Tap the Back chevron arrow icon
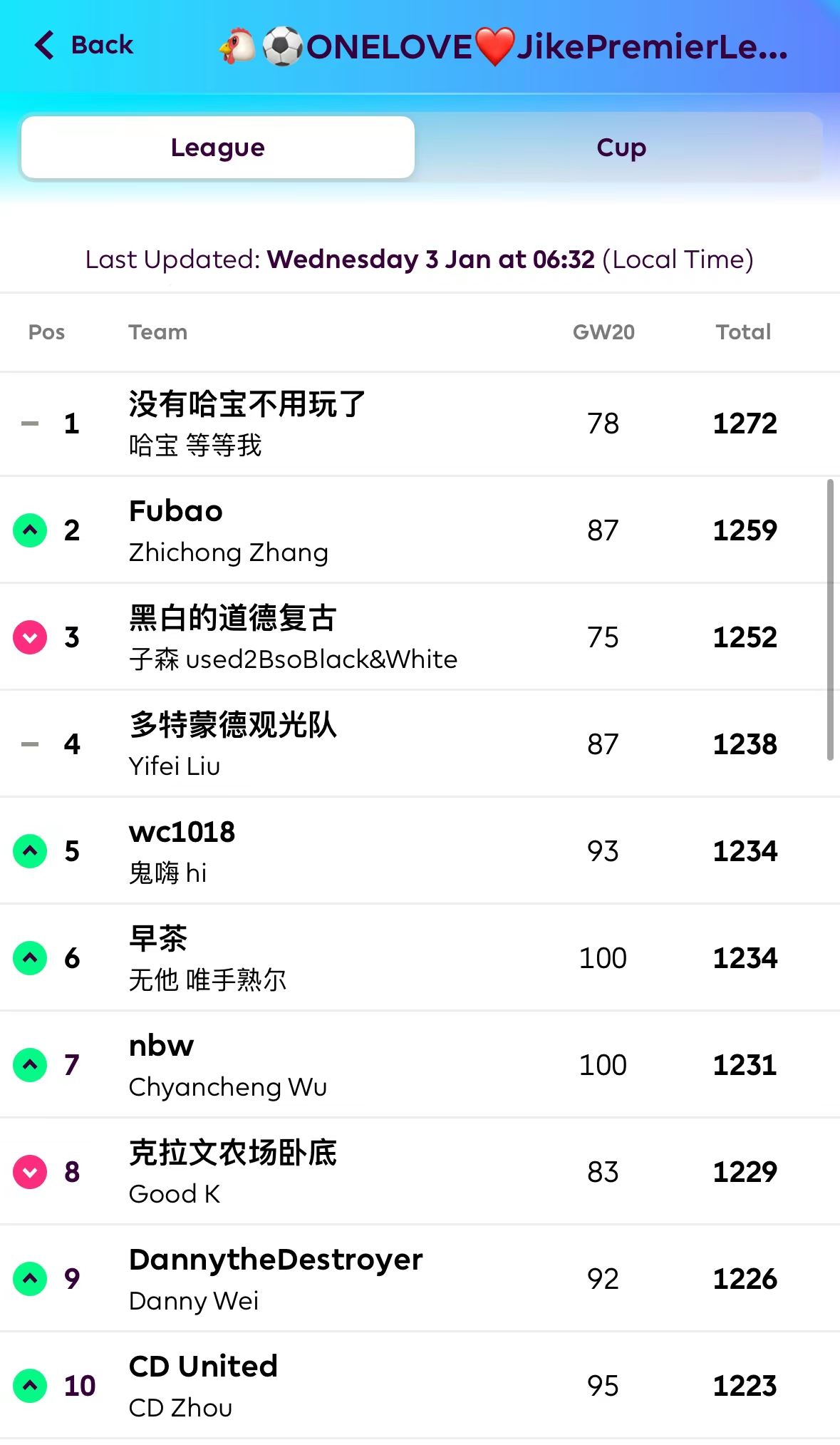The height and width of the screenshot is (1445, 840). (44, 45)
